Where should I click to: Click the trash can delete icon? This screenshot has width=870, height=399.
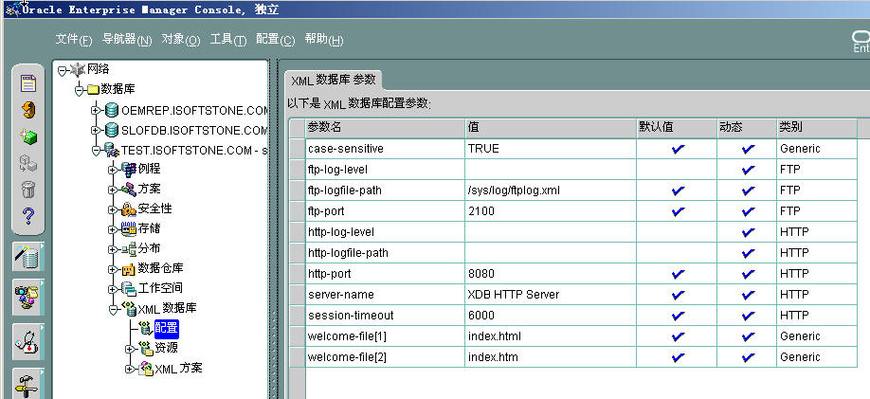(28, 189)
